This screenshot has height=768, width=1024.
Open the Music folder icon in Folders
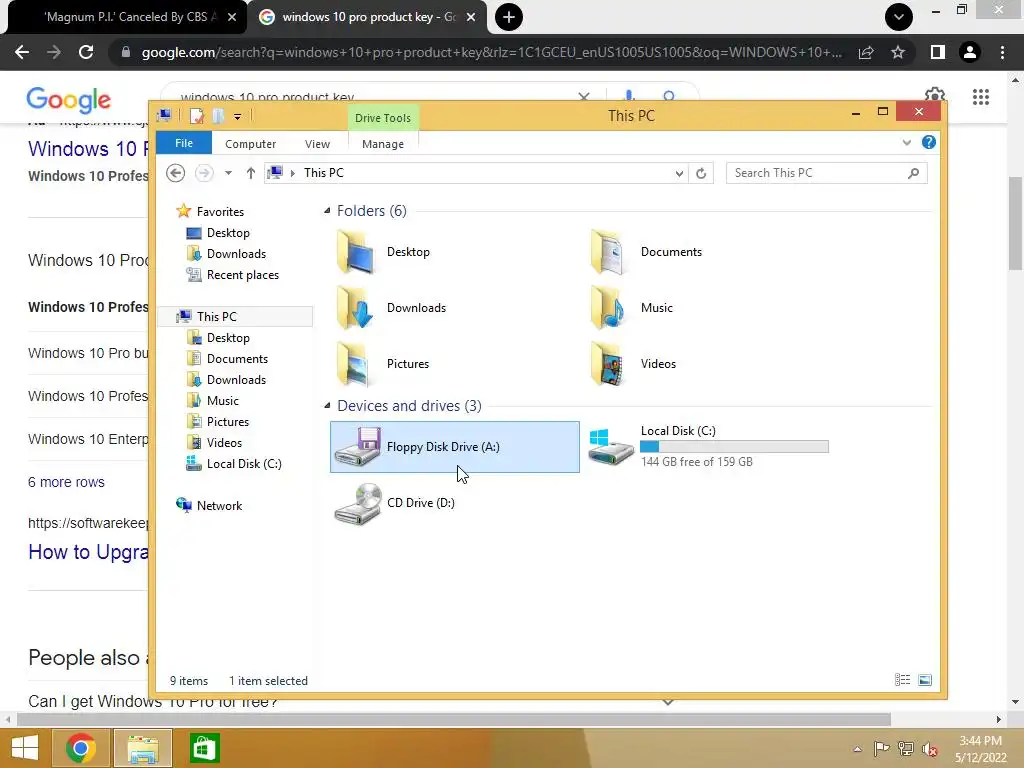(609, 308)
